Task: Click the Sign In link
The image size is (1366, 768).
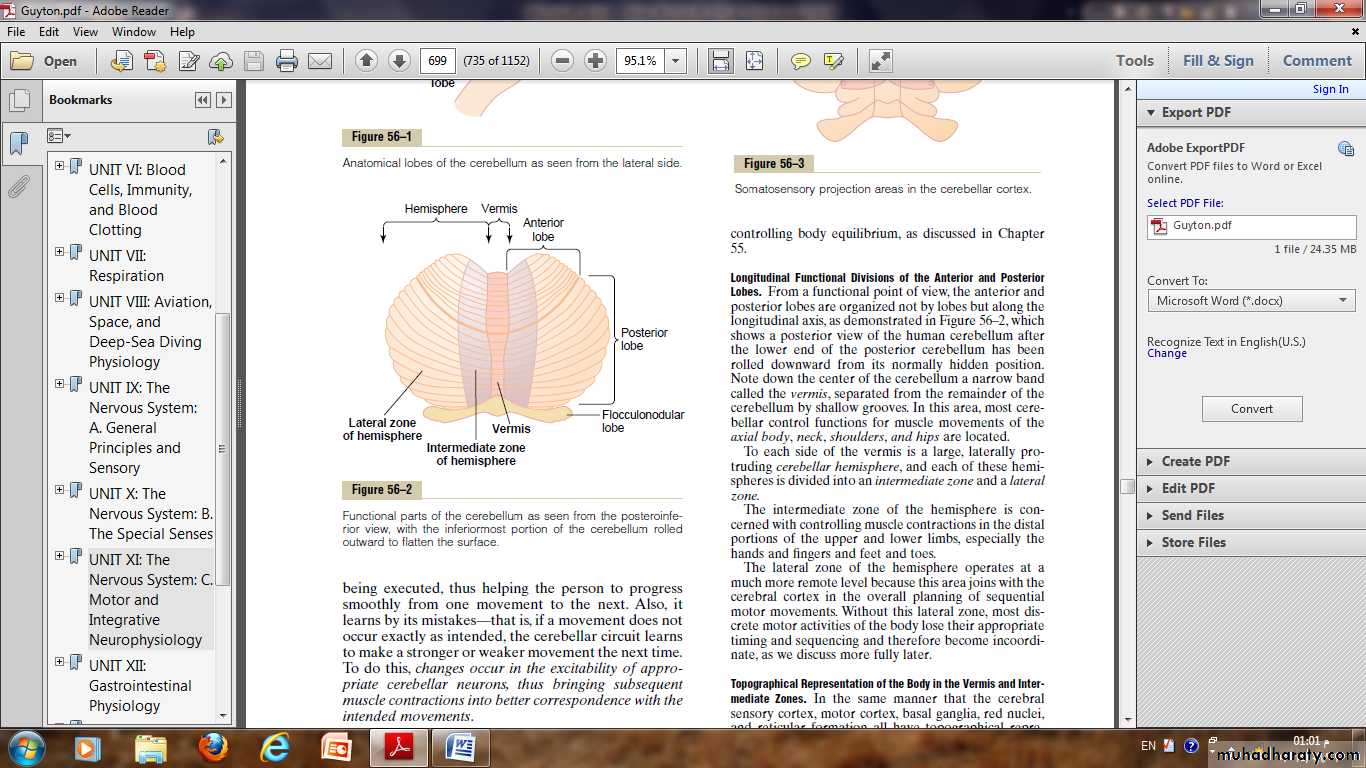Action: tap(1330, 89)
